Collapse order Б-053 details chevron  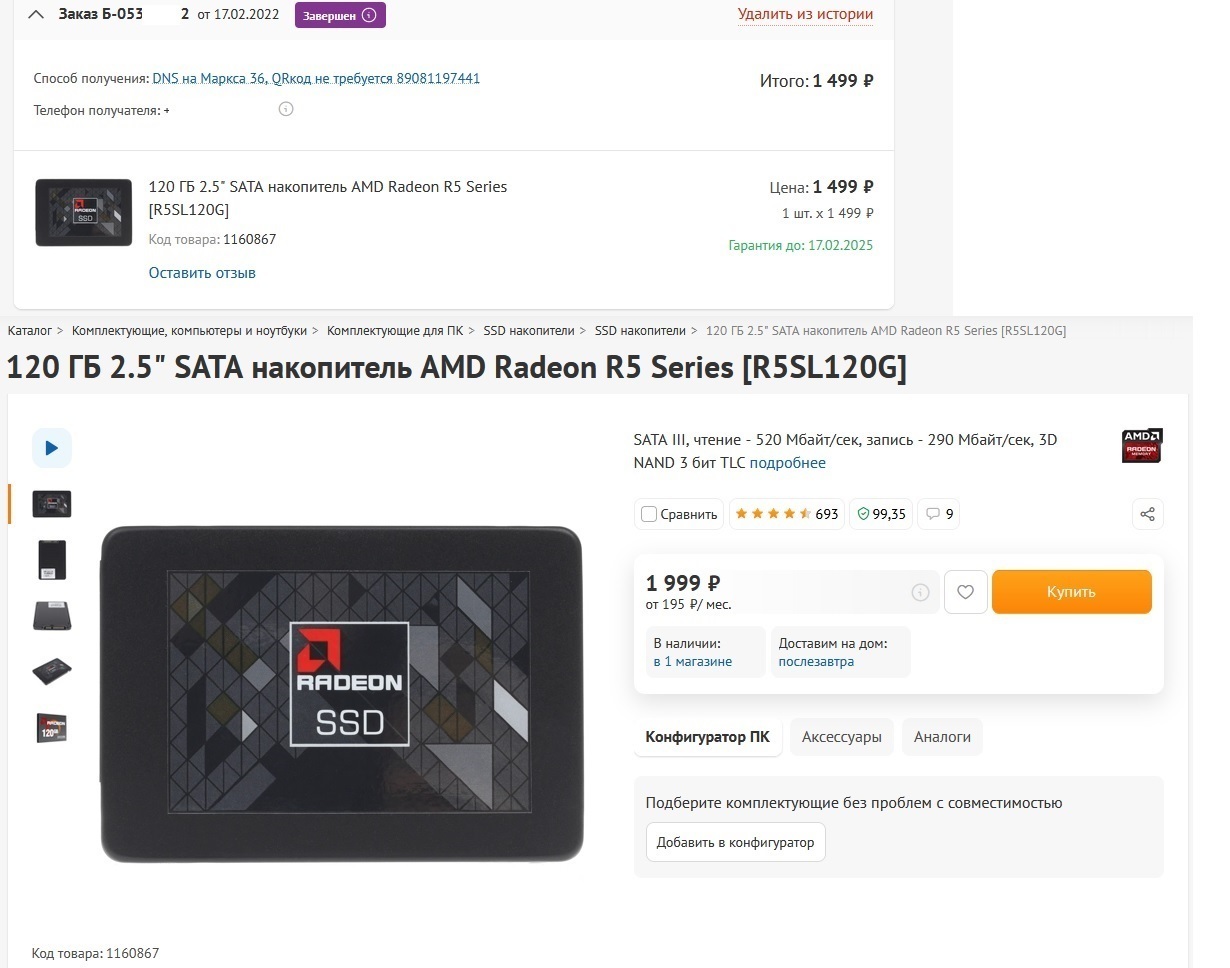(x=36, y=15)
